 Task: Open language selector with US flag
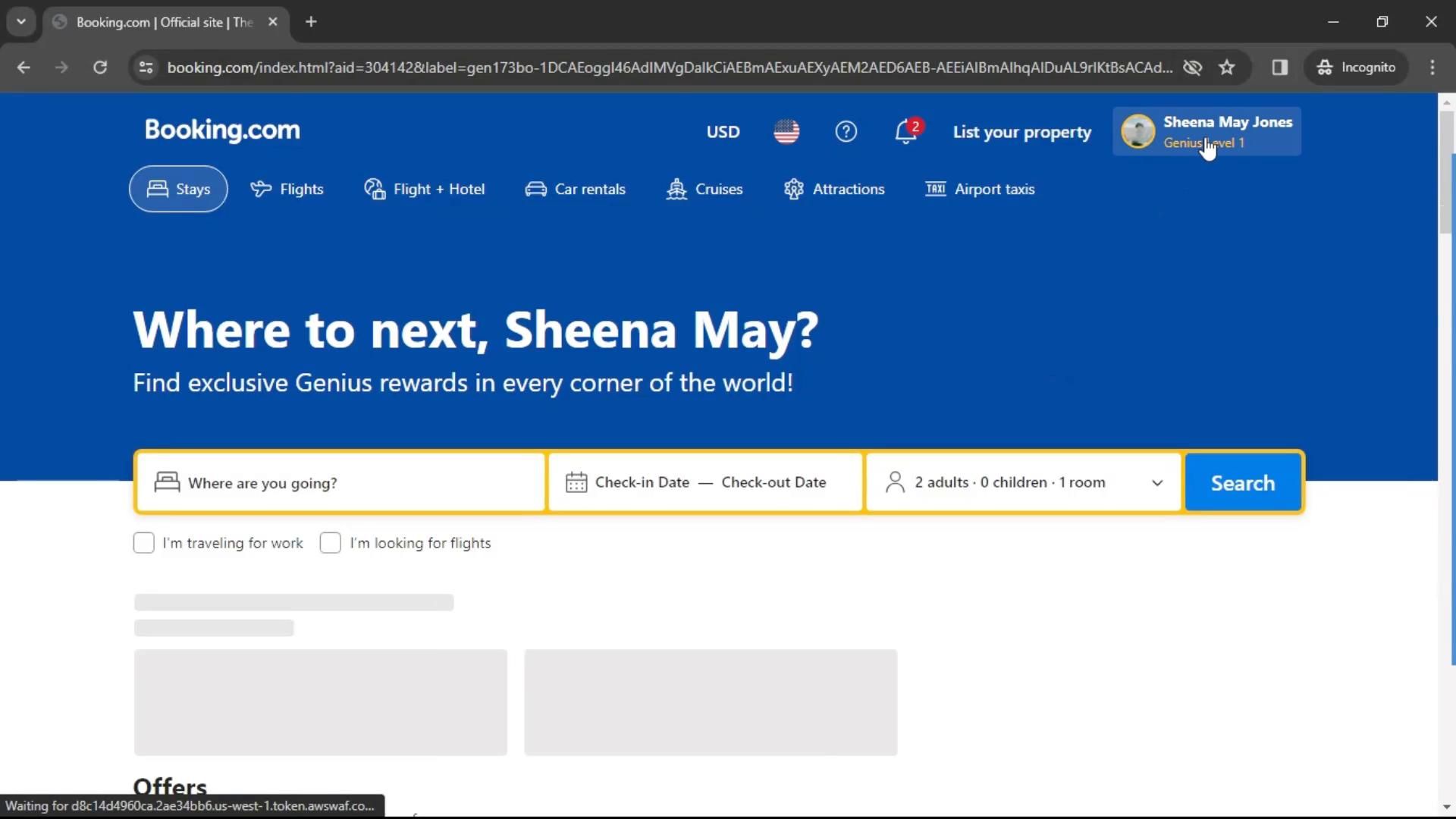(x=786, y=132)
